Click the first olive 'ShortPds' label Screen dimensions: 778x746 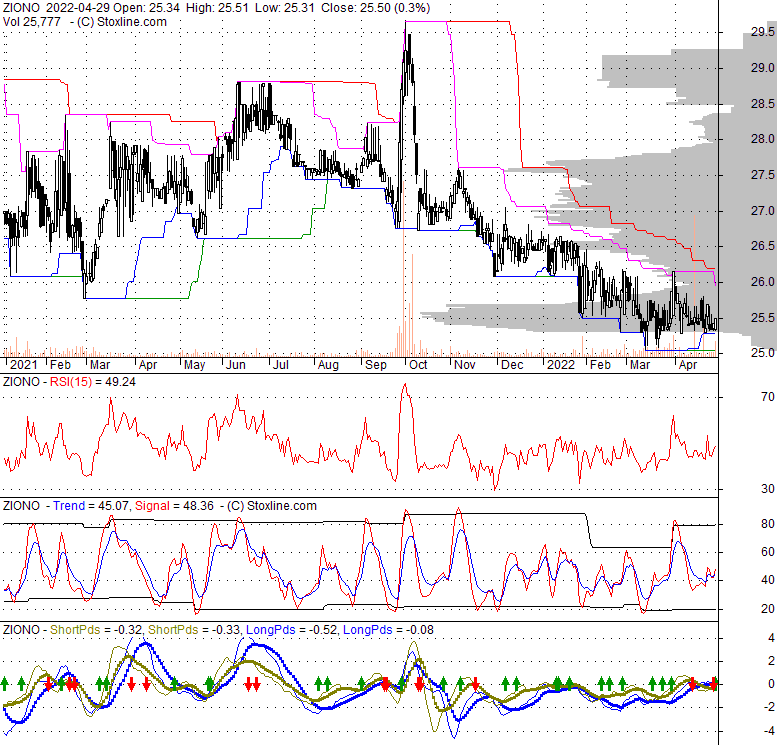tap(75, 630)
